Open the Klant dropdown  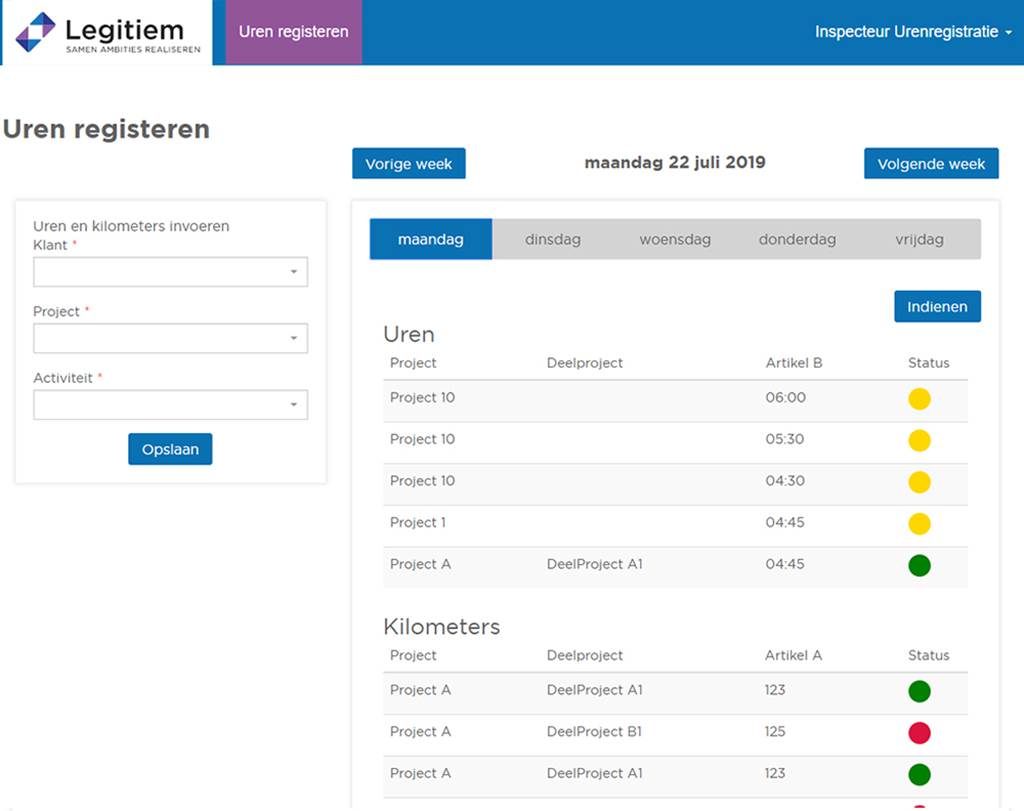170,272
